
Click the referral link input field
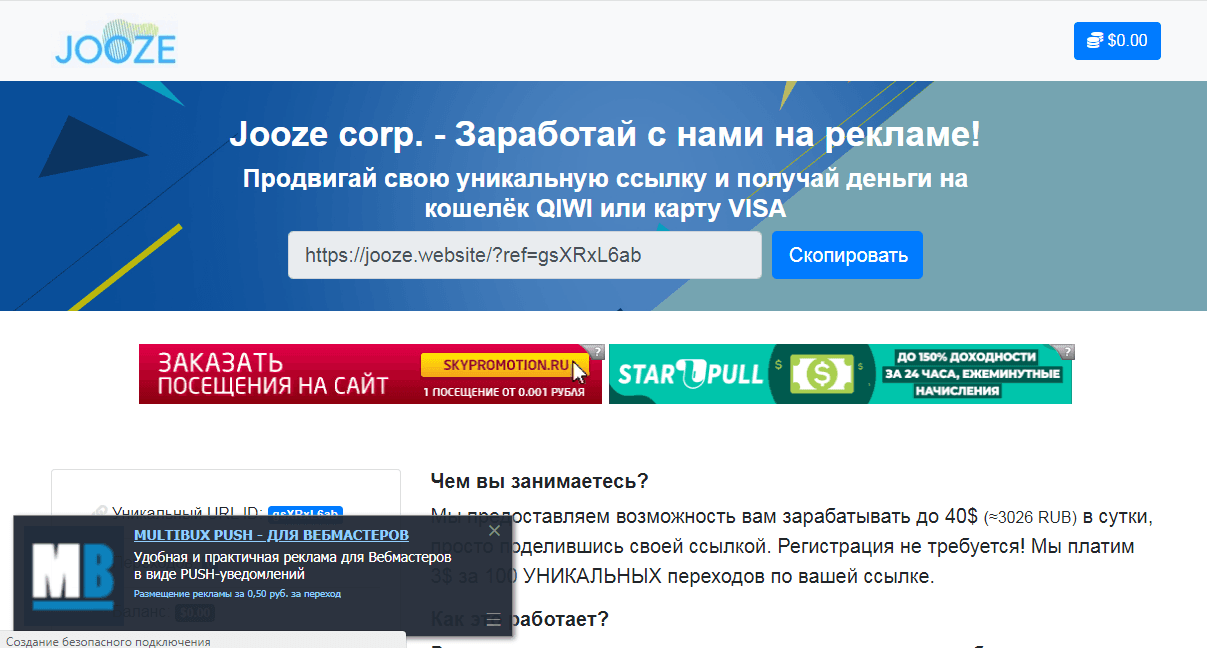pos(524,255)
